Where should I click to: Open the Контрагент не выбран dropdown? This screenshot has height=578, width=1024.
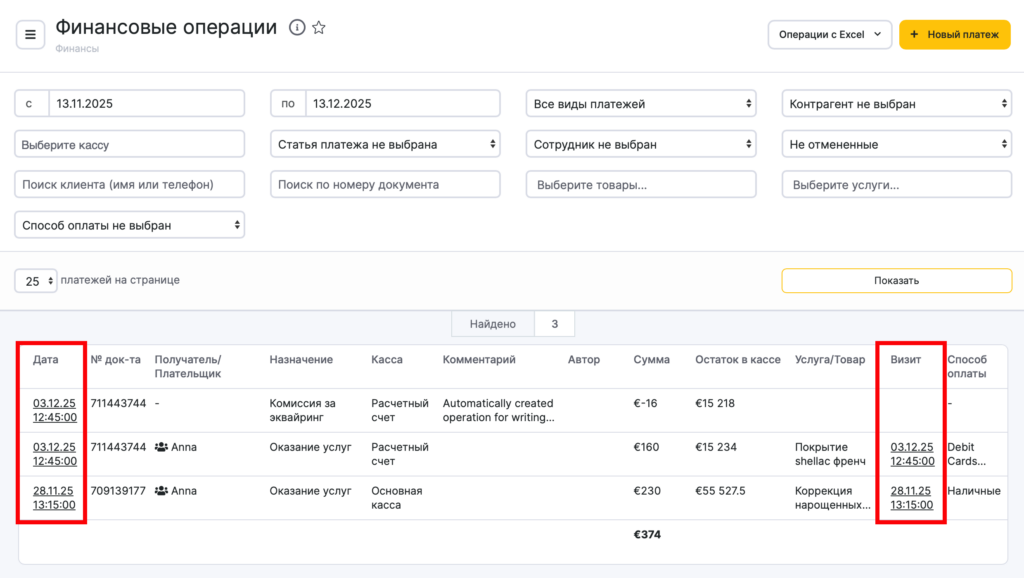[x=896, y=104]
